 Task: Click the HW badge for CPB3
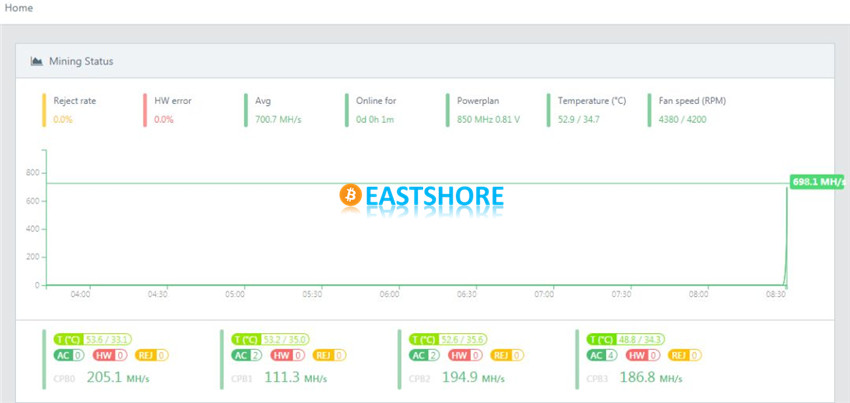pos(643,356)
